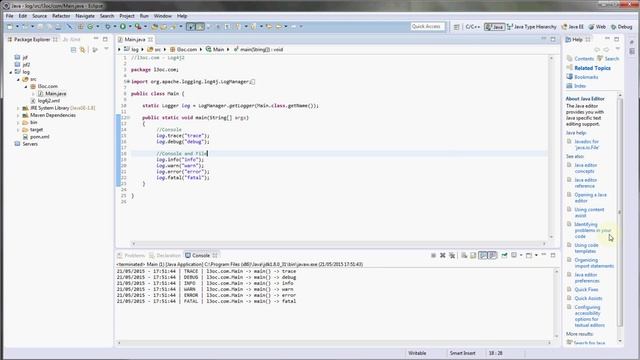640x360 pixels.
Task: Open the File menu
Action: [9, 16]
